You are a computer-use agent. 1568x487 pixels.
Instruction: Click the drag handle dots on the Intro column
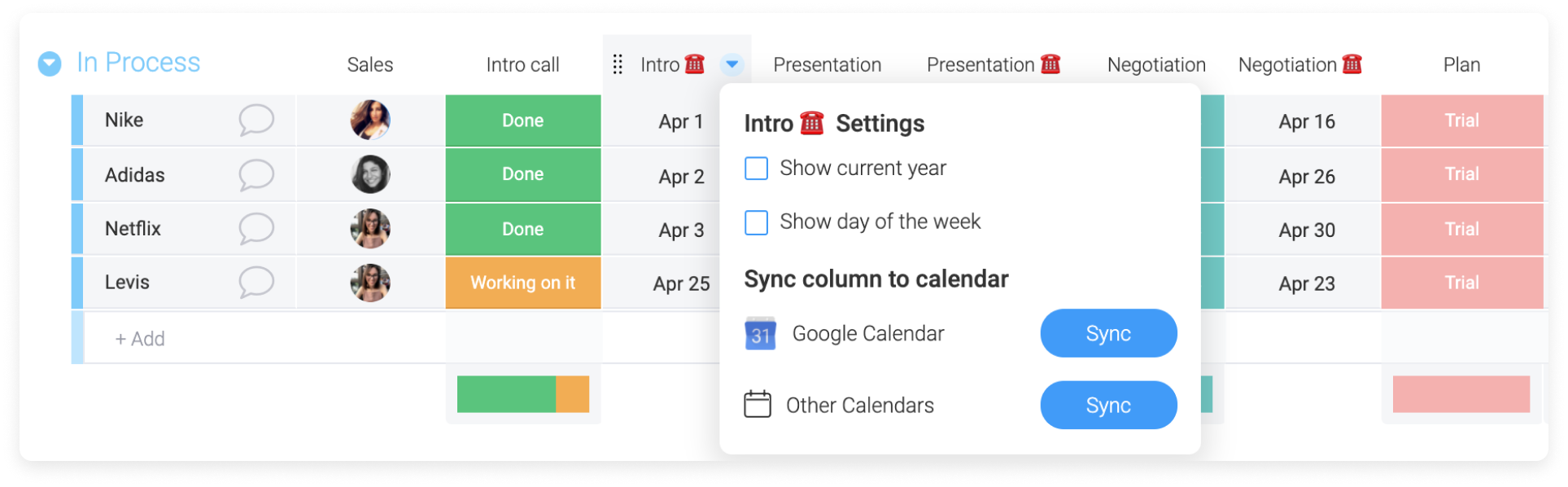pyautogui.click(x=617, y=63)
